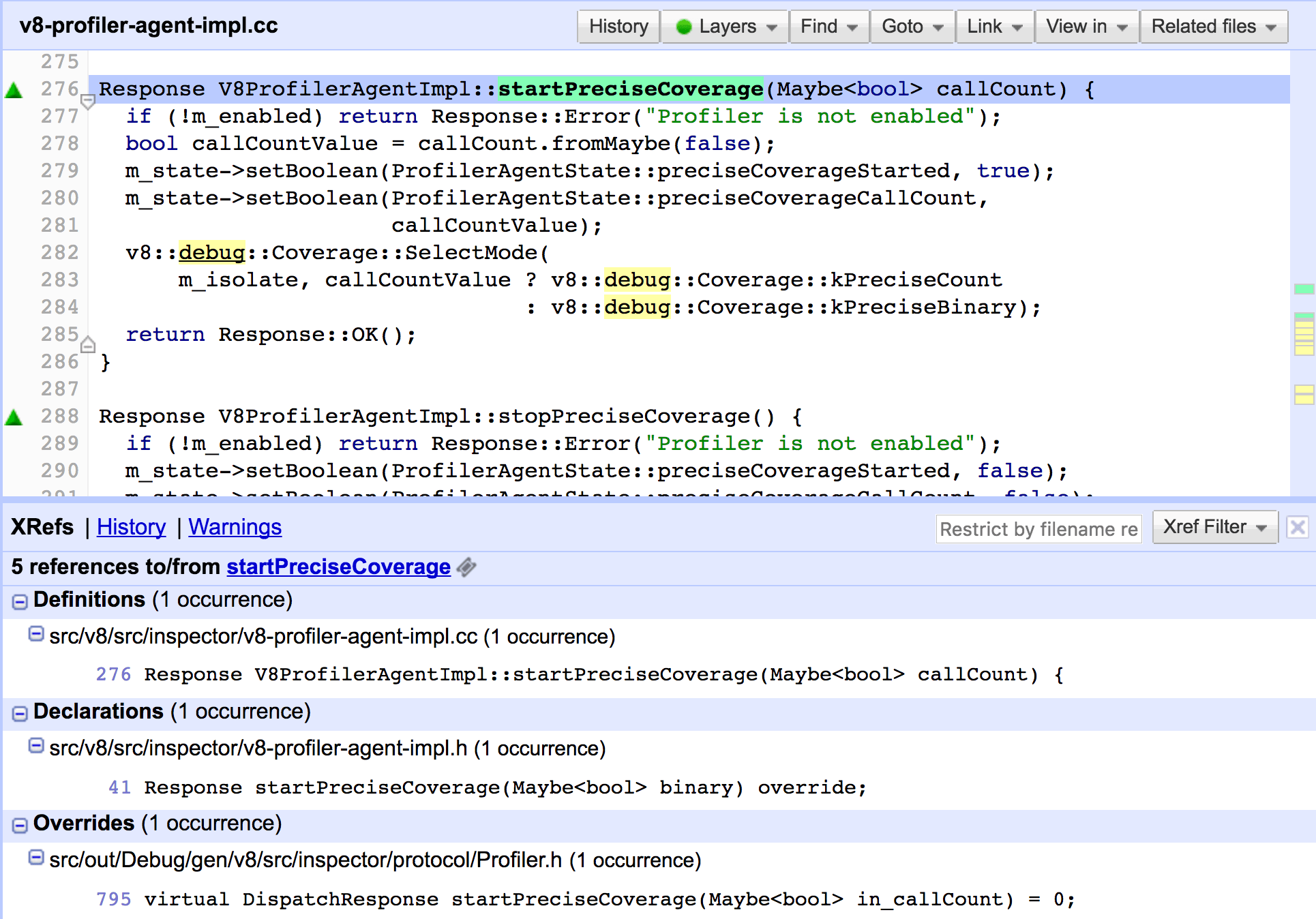This screenshot has width=1316, height=919.
Task: Click the Restrict by filename input
Action: coord(1038,529)
